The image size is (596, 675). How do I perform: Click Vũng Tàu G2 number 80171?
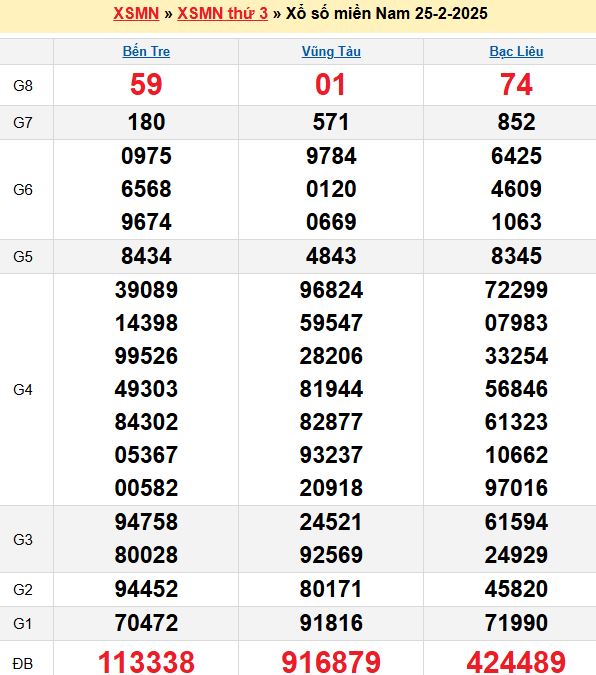331,589
